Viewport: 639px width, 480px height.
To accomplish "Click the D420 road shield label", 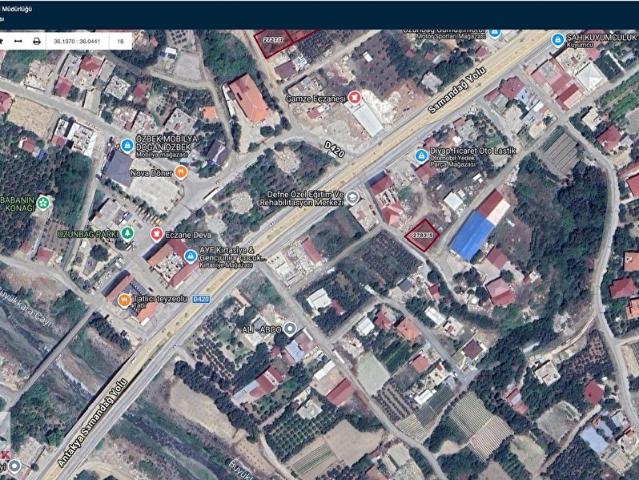I will [x=201, y=299].
